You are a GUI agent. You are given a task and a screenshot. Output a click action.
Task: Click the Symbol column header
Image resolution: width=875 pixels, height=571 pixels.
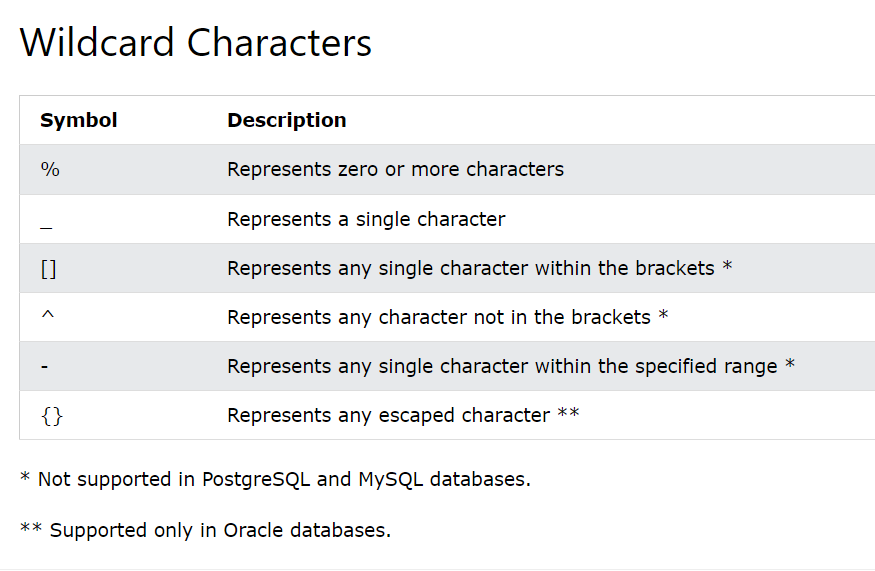[x=79, y=120]
